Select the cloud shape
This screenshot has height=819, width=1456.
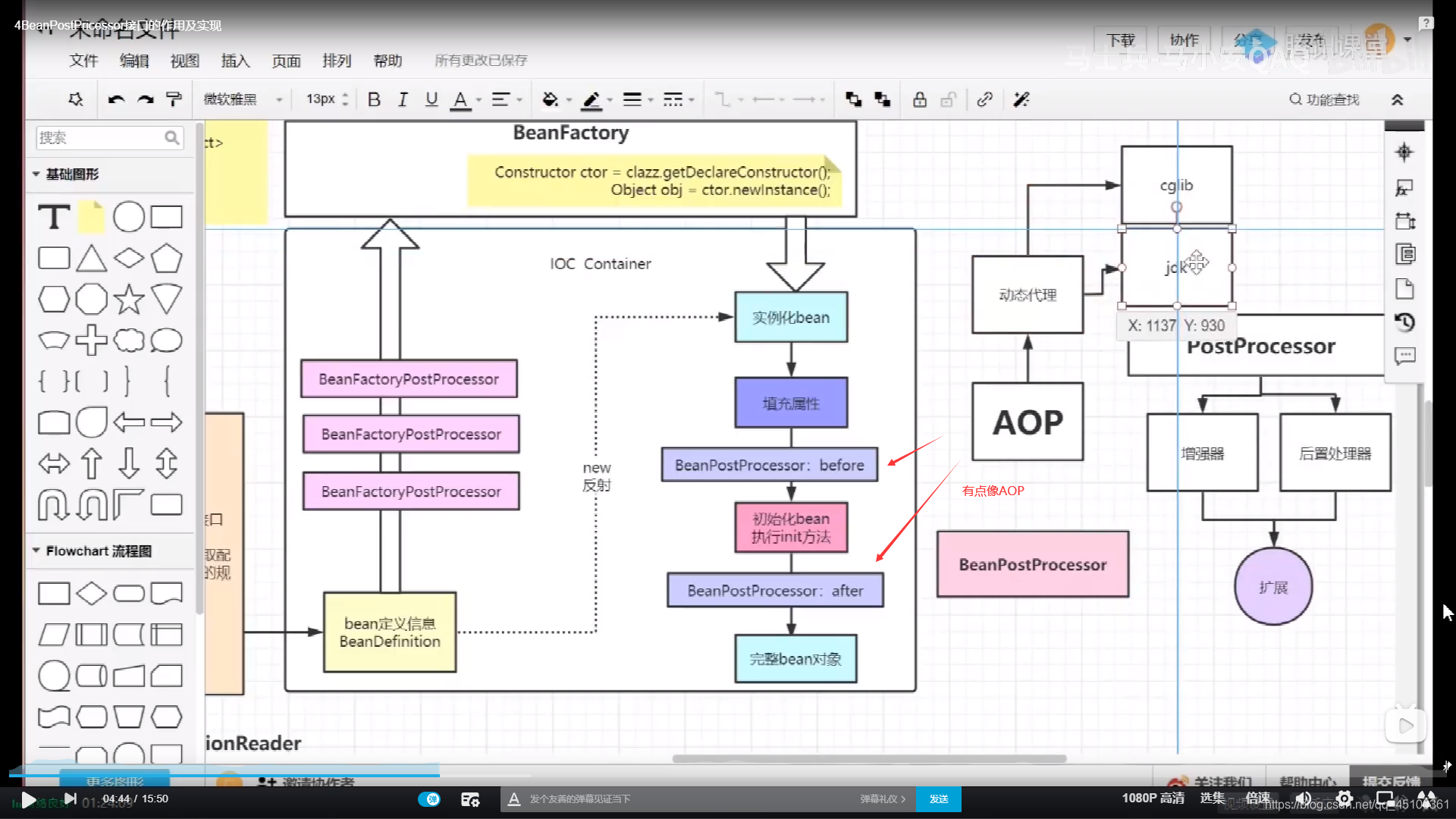coord(129,340)
